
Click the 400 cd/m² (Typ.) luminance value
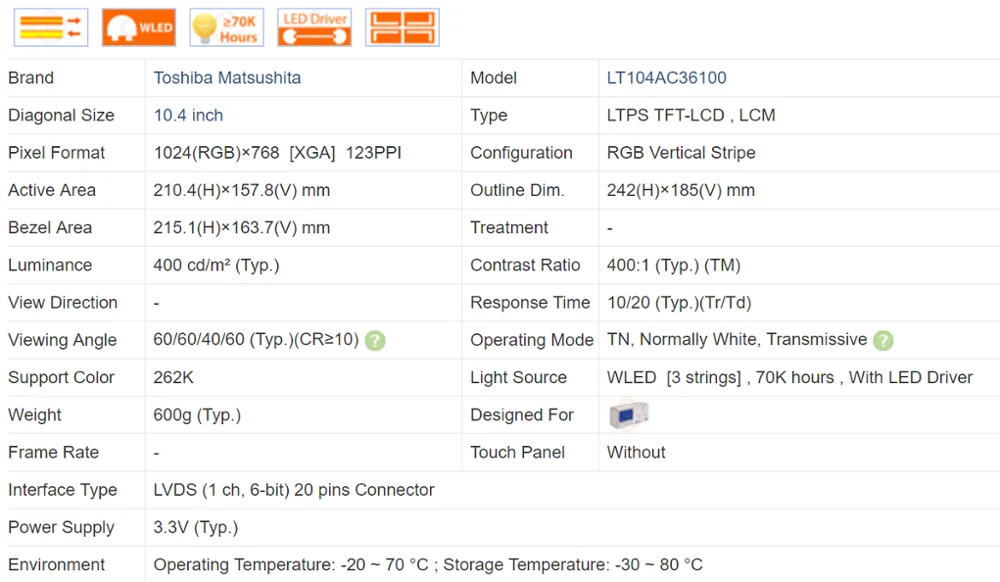click(216, 265)
